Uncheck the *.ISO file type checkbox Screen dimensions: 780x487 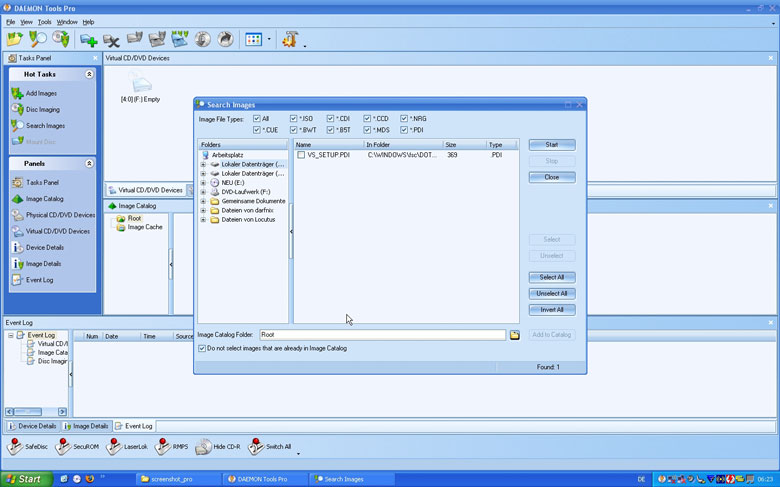click(x=293, y=118)
